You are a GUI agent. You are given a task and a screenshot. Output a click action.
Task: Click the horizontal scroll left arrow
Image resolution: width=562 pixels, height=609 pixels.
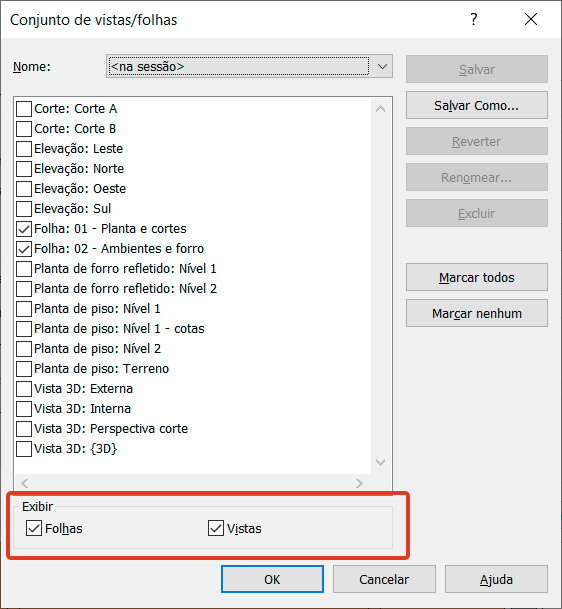25,483
